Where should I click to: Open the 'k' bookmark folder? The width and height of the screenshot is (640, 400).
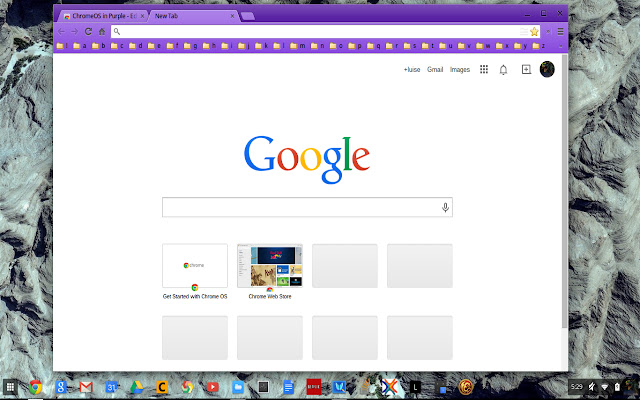tap(262, 46)
